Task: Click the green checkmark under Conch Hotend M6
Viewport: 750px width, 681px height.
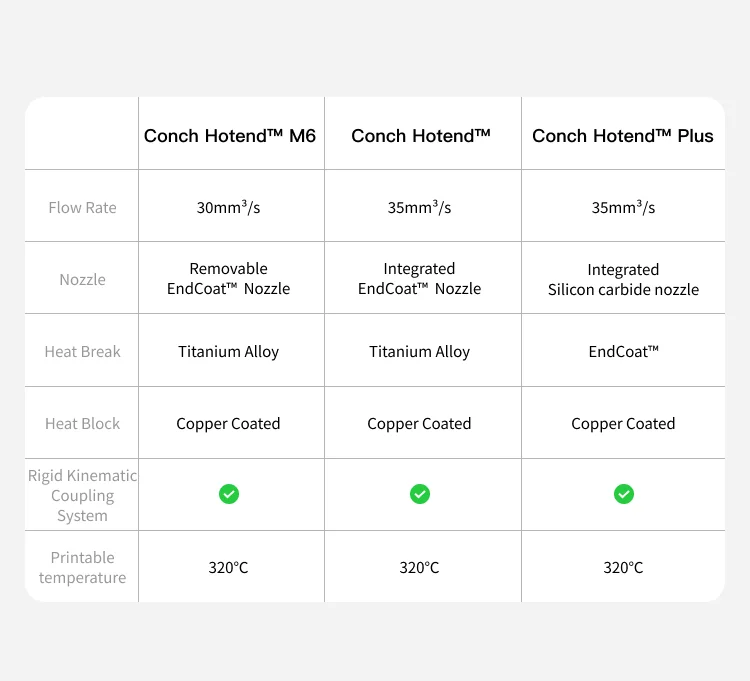Action: tap(229, 494)
